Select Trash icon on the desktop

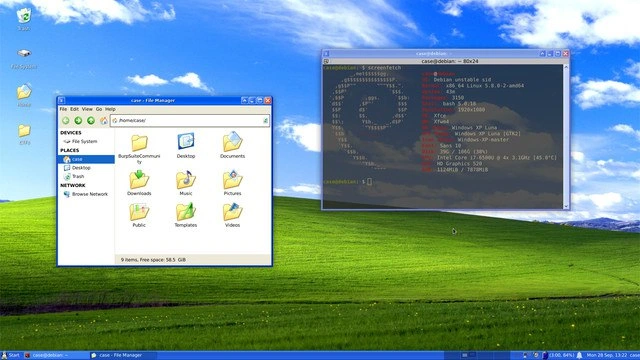point(24,19)
